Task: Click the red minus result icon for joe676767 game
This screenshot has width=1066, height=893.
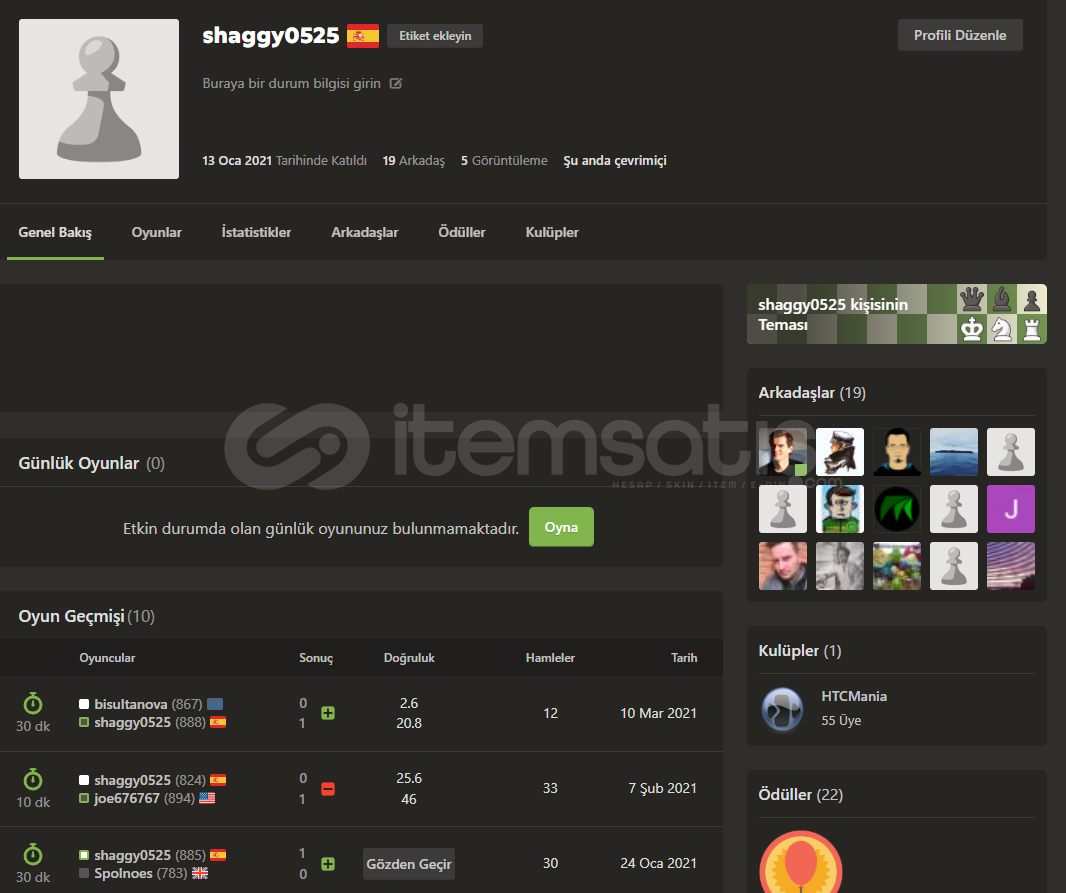Action: point(328,789)
